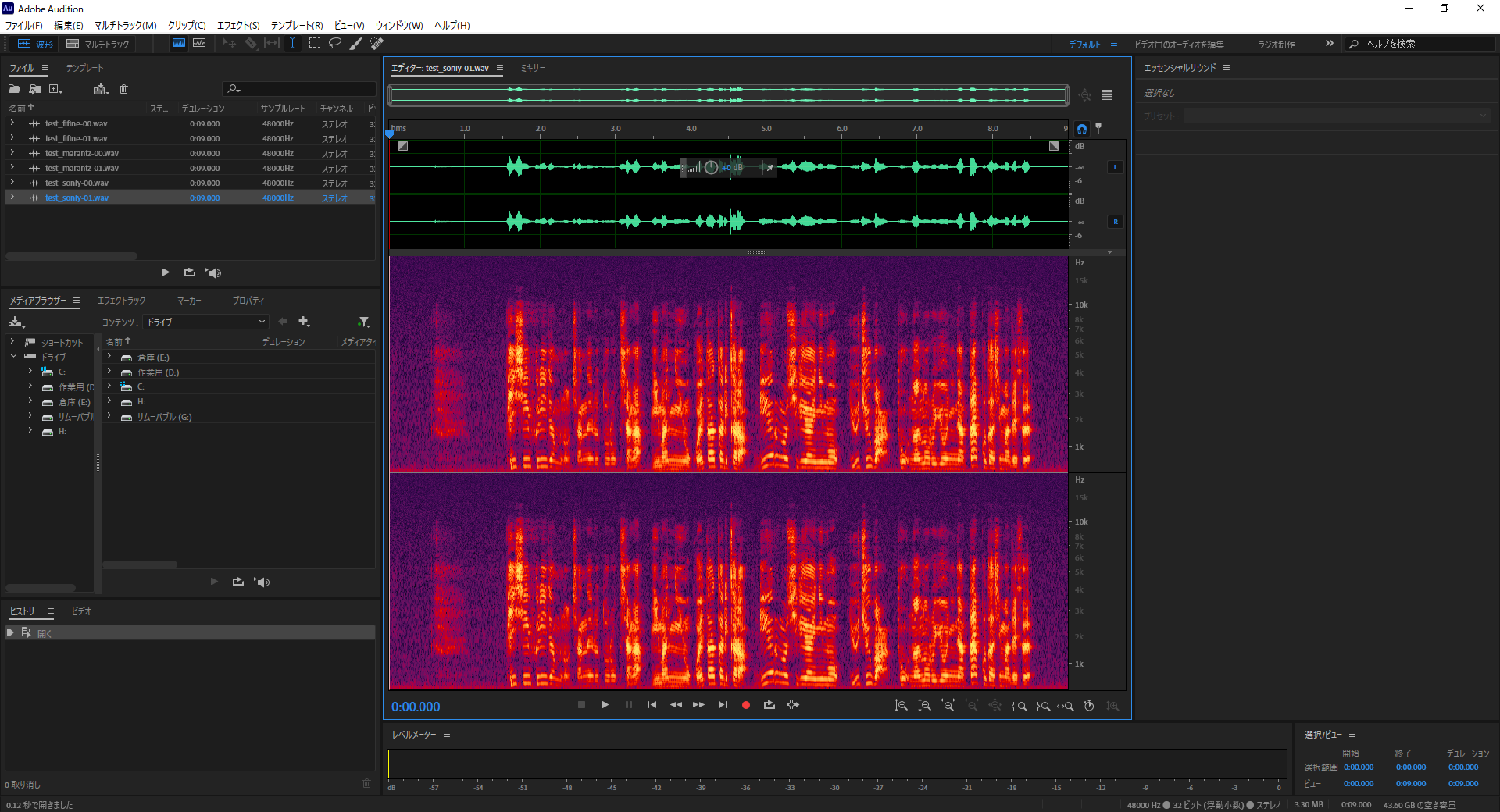The image size is (1500, 812).
Task: Click the Open File folder icon
Action: pyautogui.click(x=14, y=89)
